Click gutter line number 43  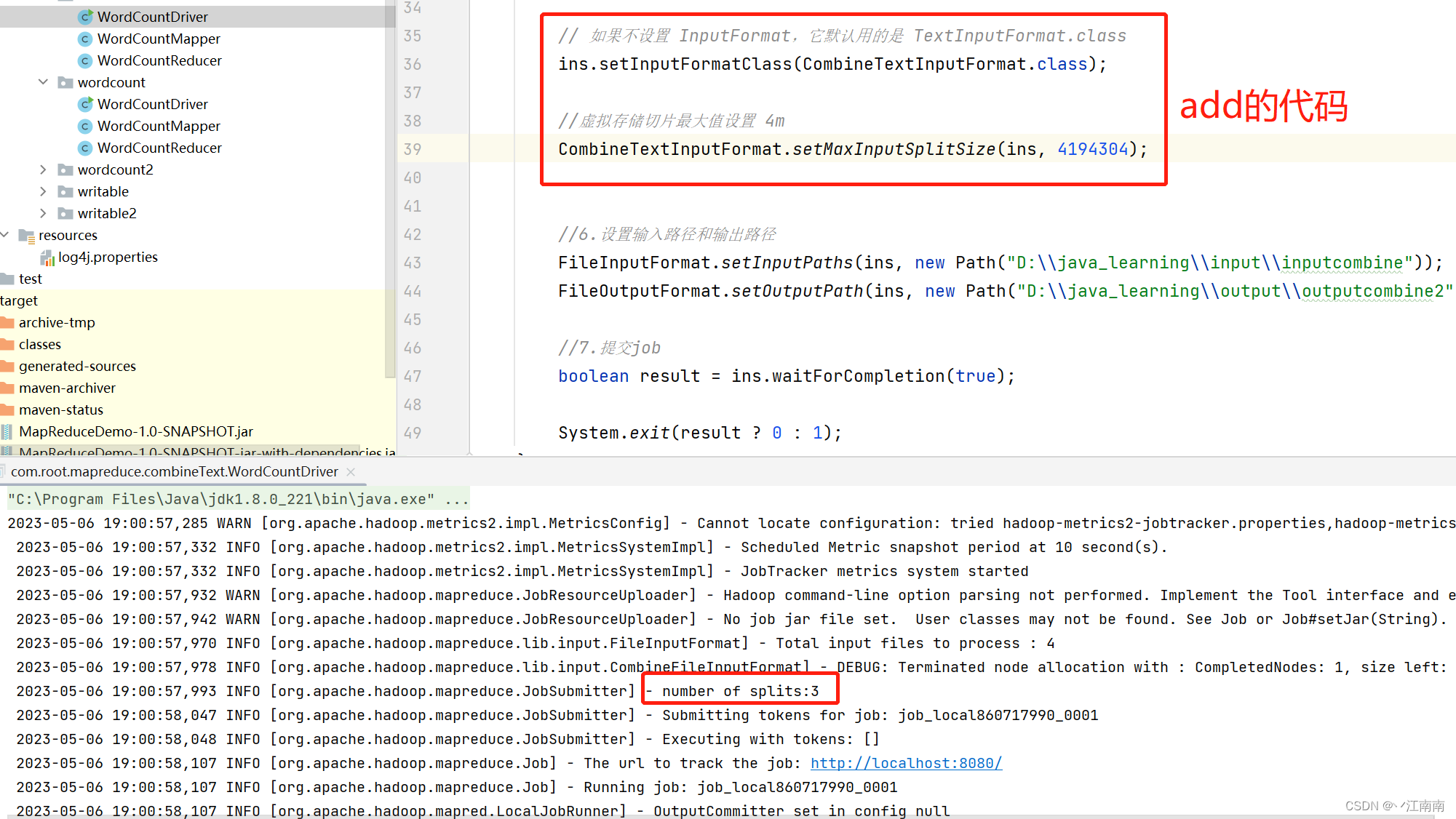413,263
